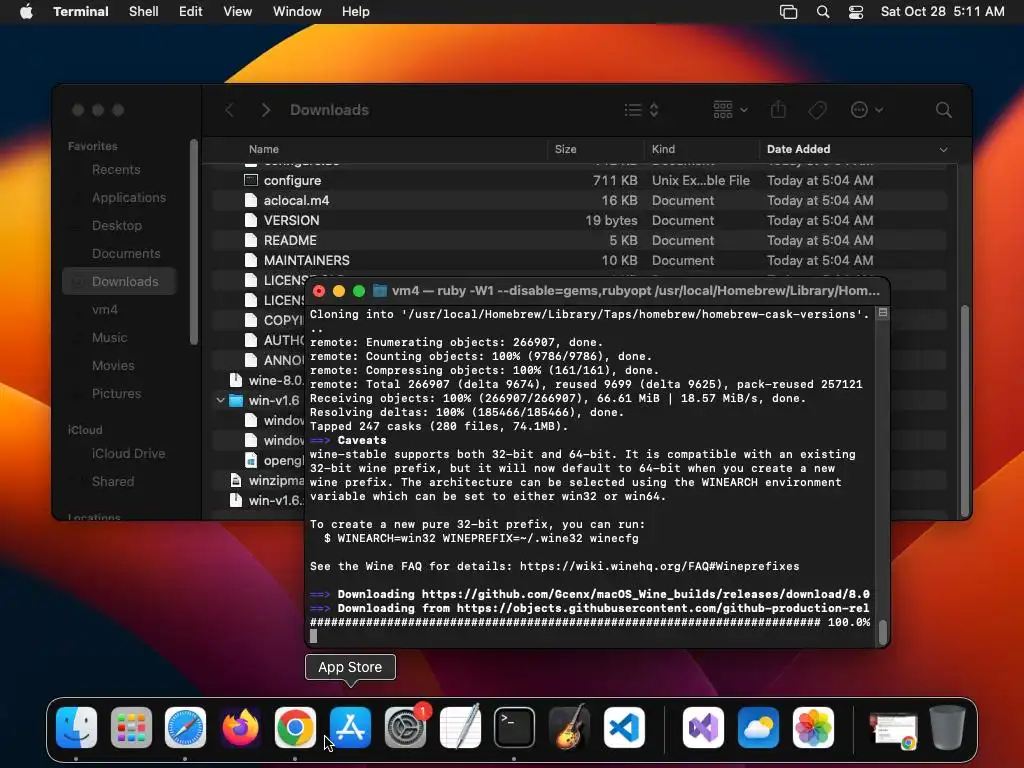
Task: Open GarageBand from the Dock
Action: [x=569, y=727]
